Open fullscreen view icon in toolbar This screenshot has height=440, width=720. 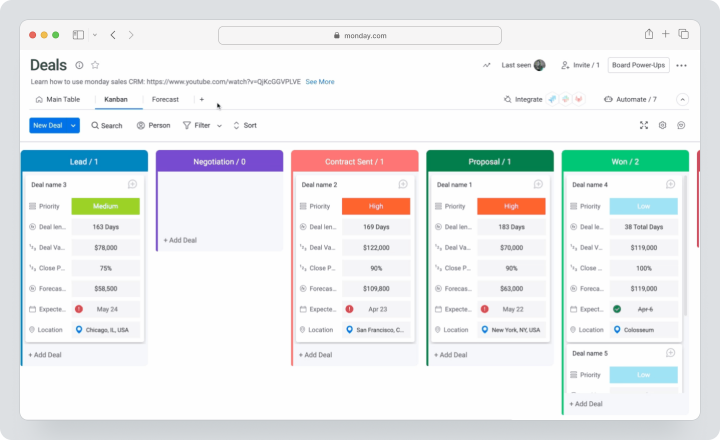(x=644, y=125)
